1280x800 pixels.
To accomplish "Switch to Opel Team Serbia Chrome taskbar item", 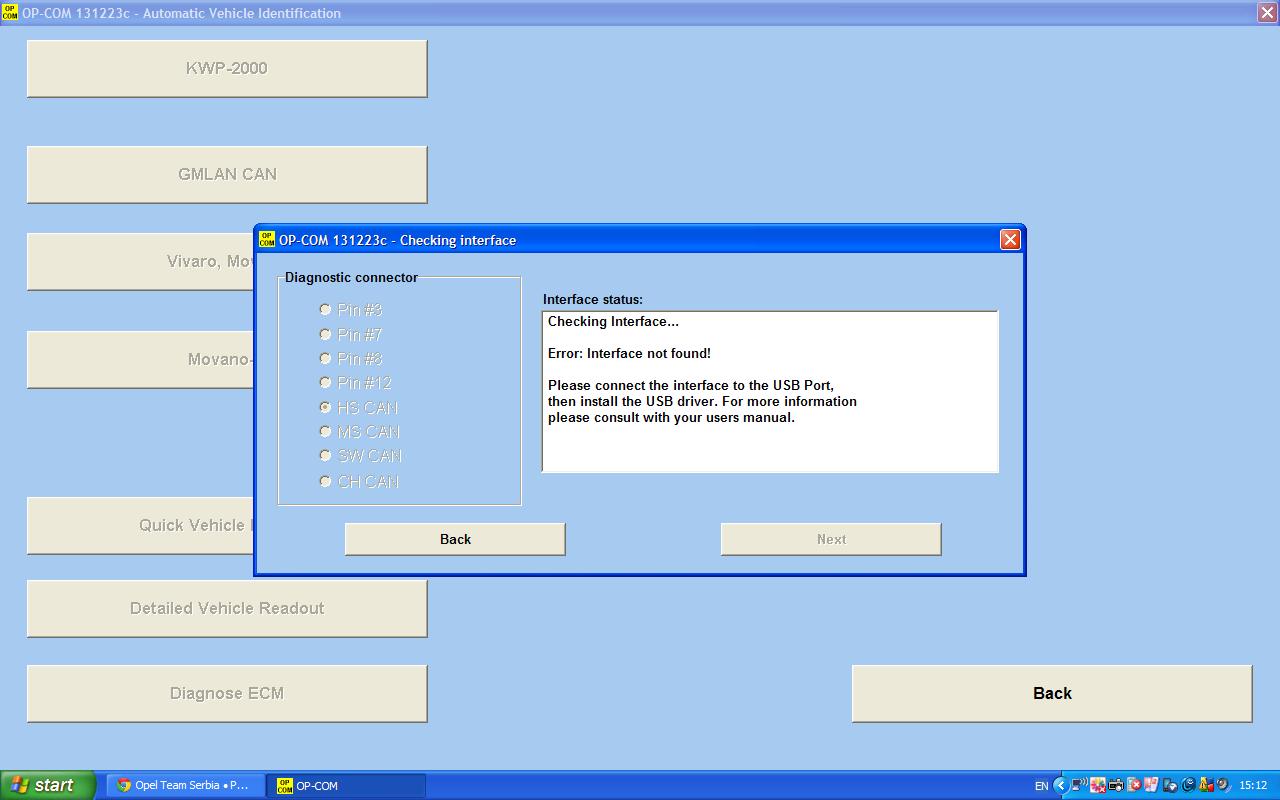I will [x=185, y=785].
